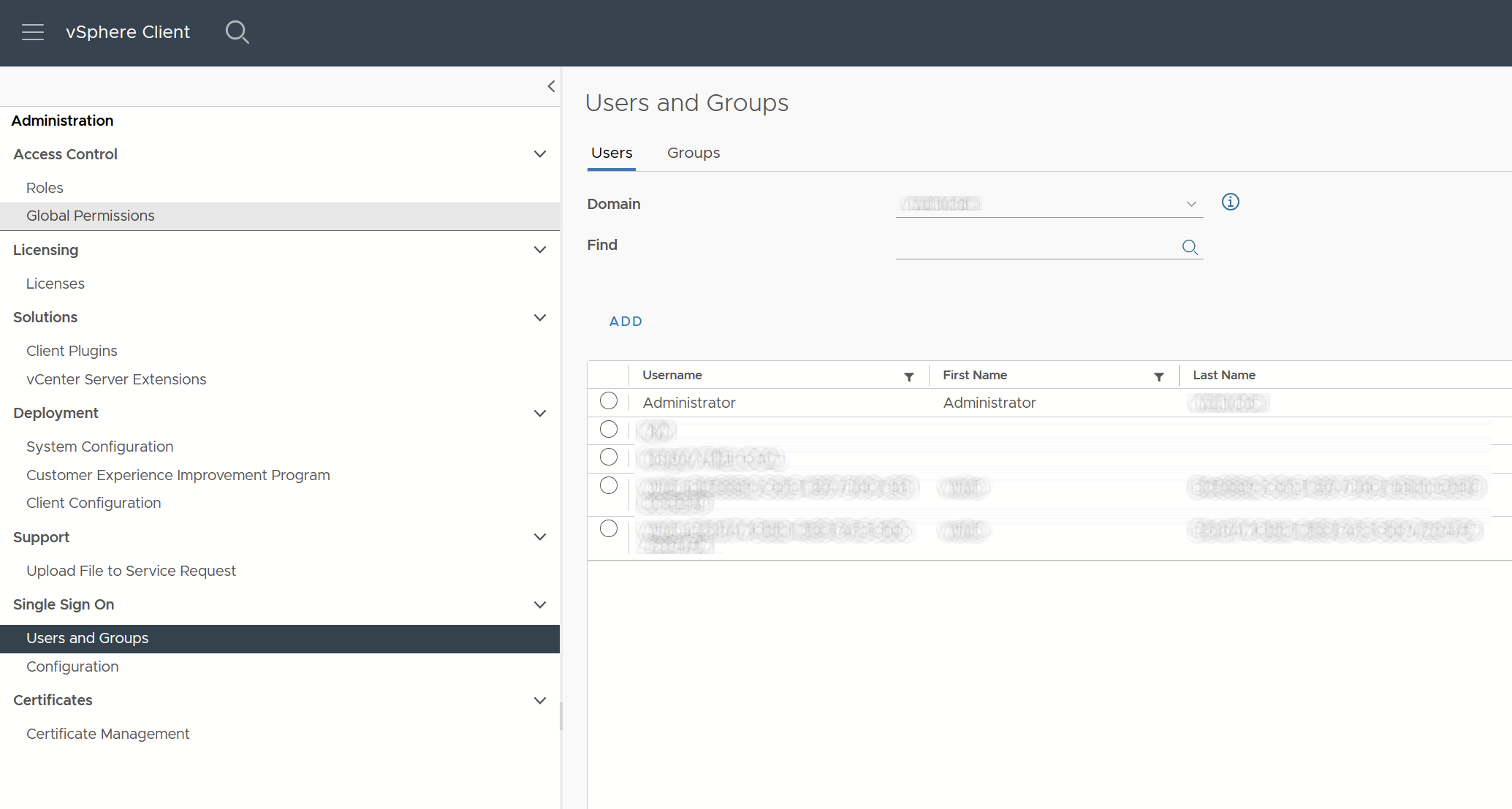Image resolution: width=1512 pixels, height=809 pixels.
Task: Switch to the Groups tab
Action: [x=693, y=153]
